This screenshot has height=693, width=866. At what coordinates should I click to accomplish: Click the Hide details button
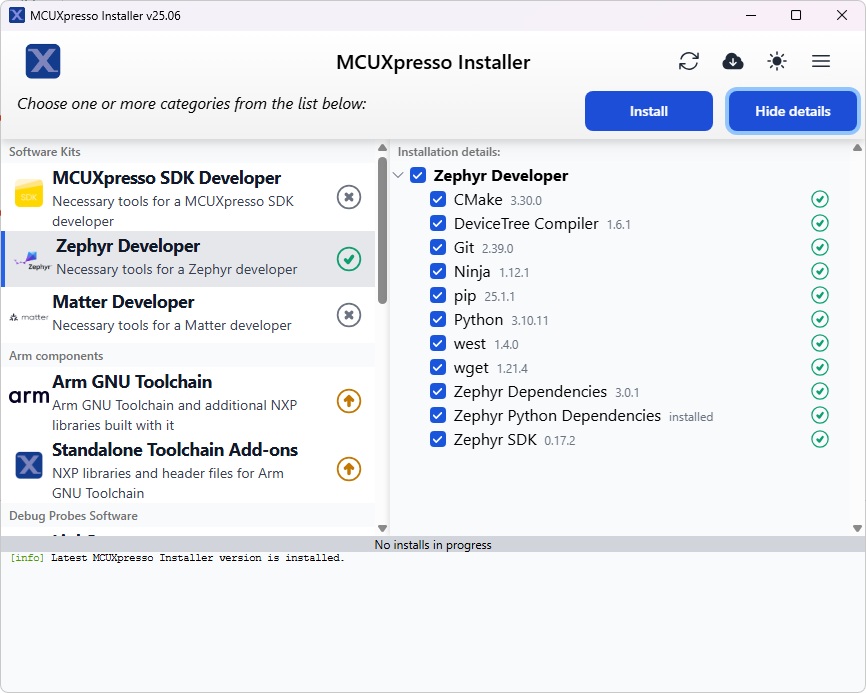point(793,111)
